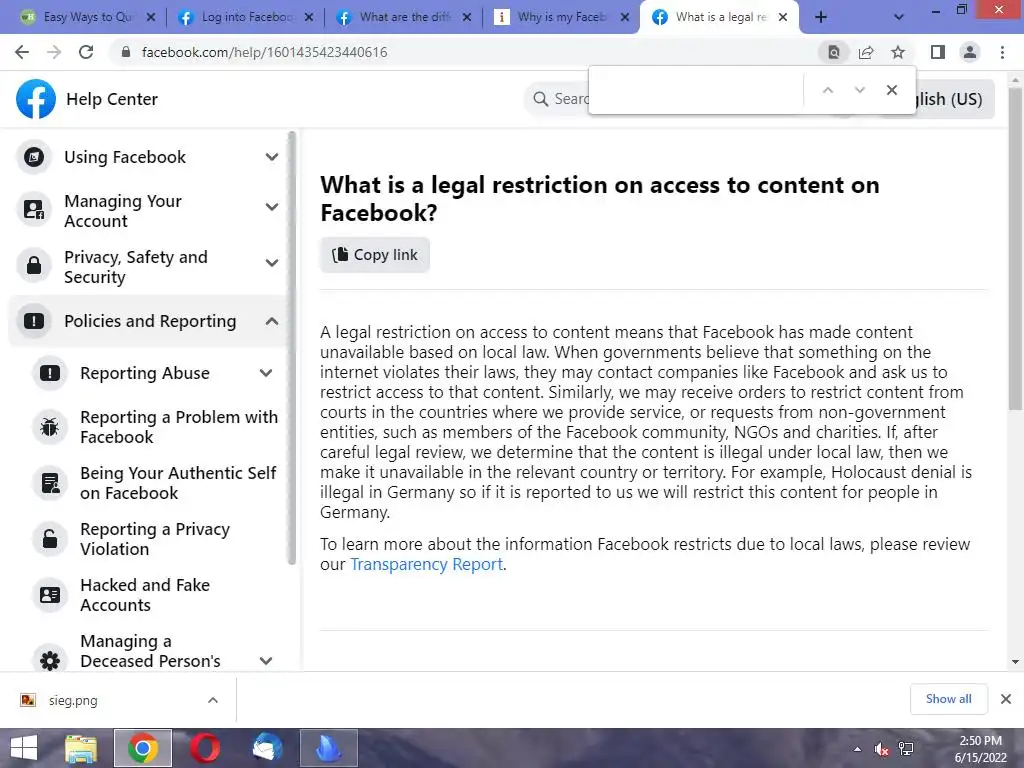Switch to the What are the diff tab
Viewport: 1024px width, 768px height.
click(x=404, y=17)
